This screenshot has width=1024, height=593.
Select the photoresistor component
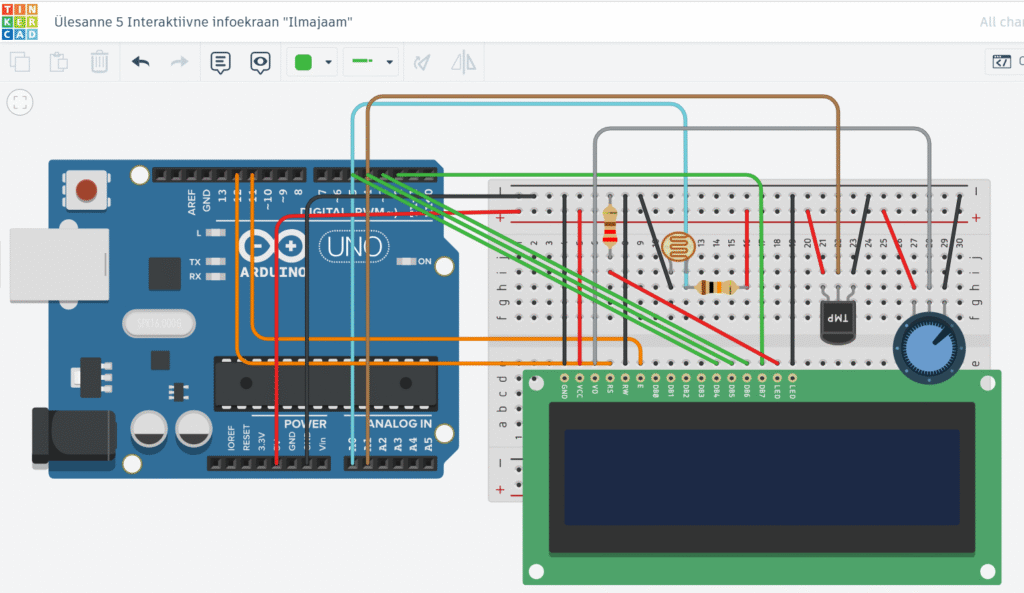tap(679, 248)
